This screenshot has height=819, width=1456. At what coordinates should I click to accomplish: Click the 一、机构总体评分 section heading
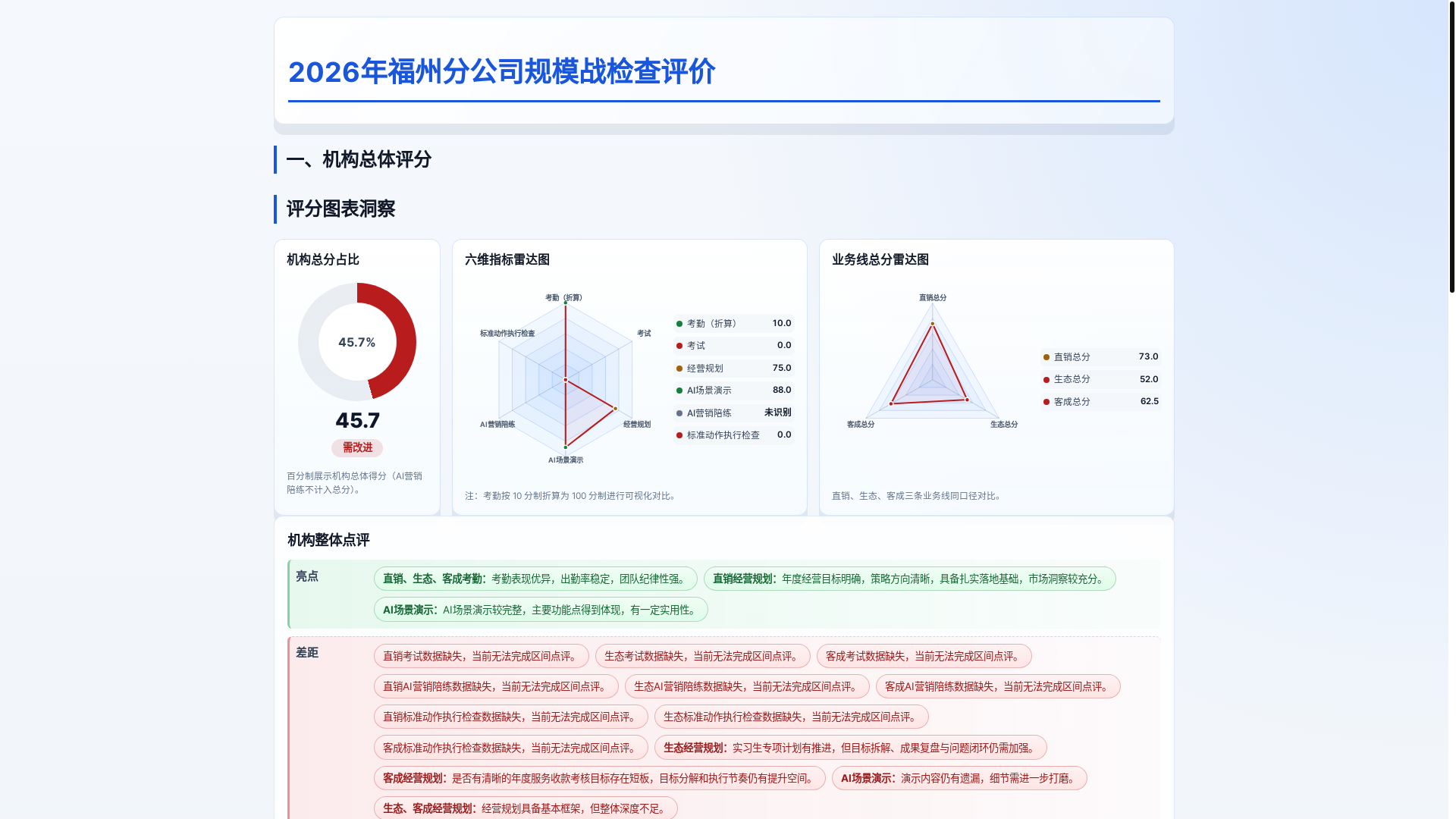(x=359, y=159)
